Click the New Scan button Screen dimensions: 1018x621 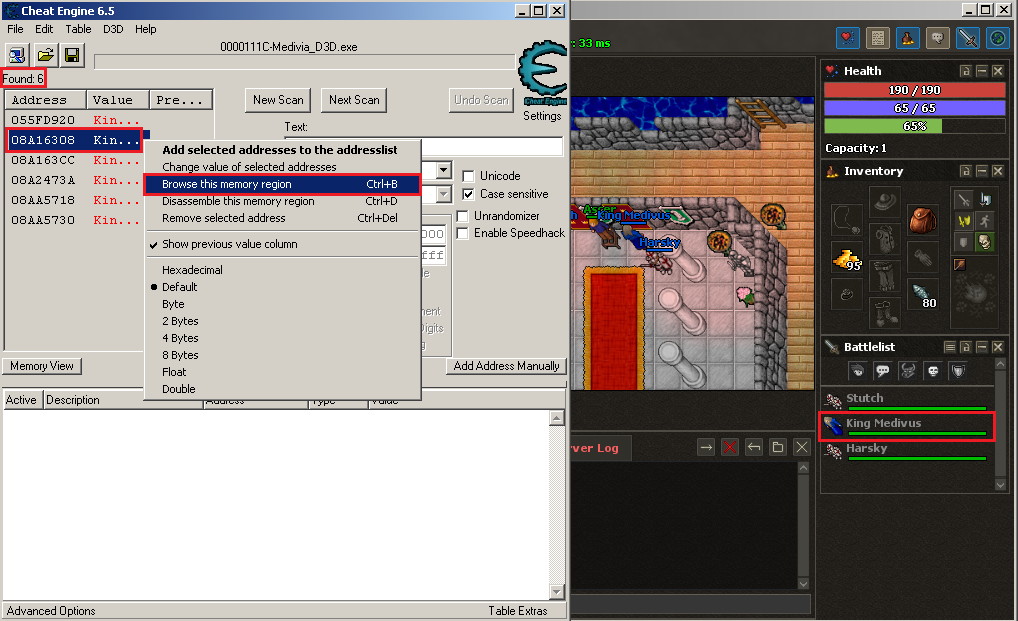click(278, 100)
